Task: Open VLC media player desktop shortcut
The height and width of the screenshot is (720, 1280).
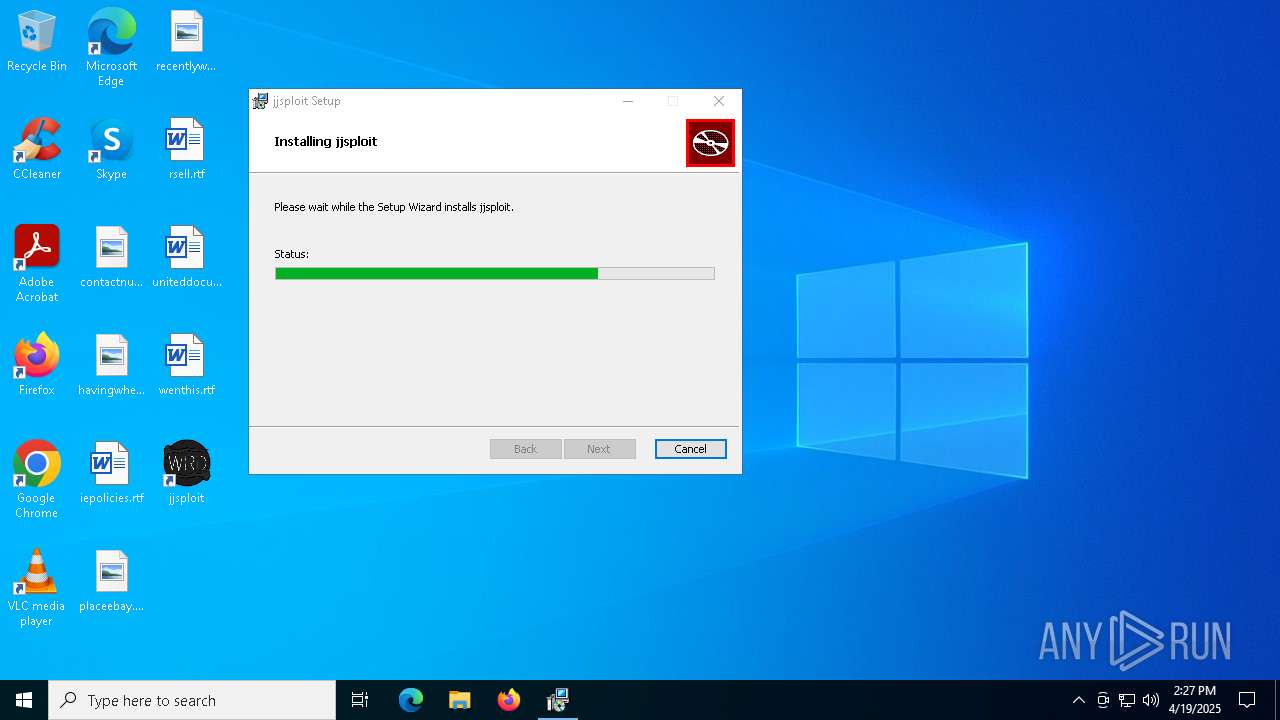Action: 37,588
